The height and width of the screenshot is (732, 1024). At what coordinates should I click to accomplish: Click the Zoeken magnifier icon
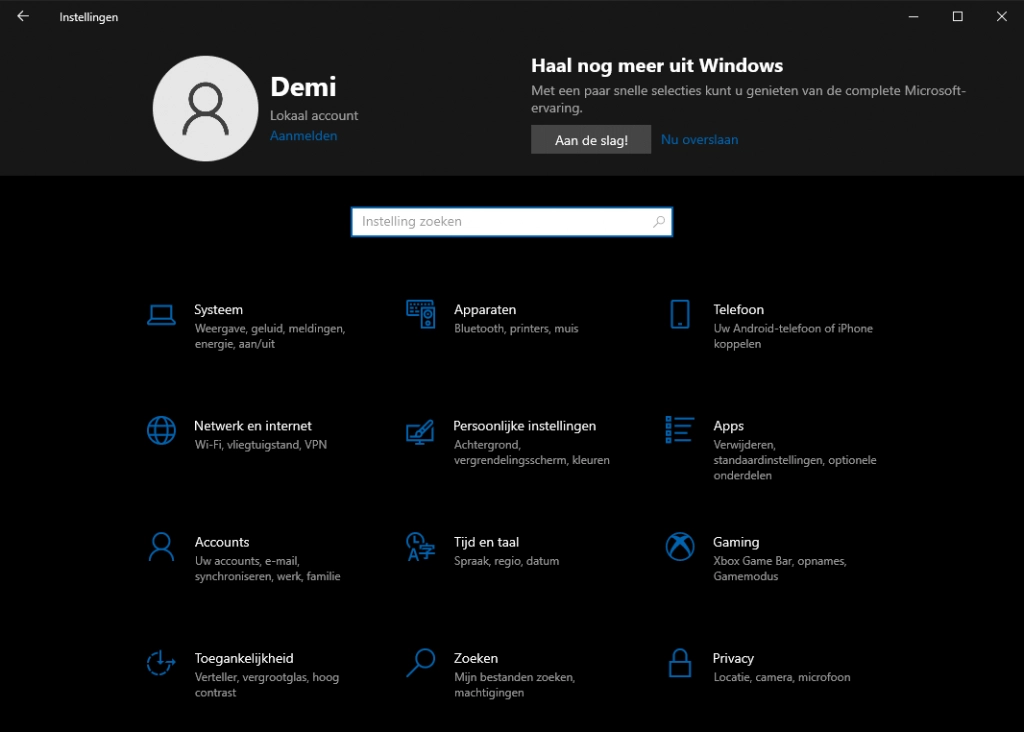(x=420, y=662)
